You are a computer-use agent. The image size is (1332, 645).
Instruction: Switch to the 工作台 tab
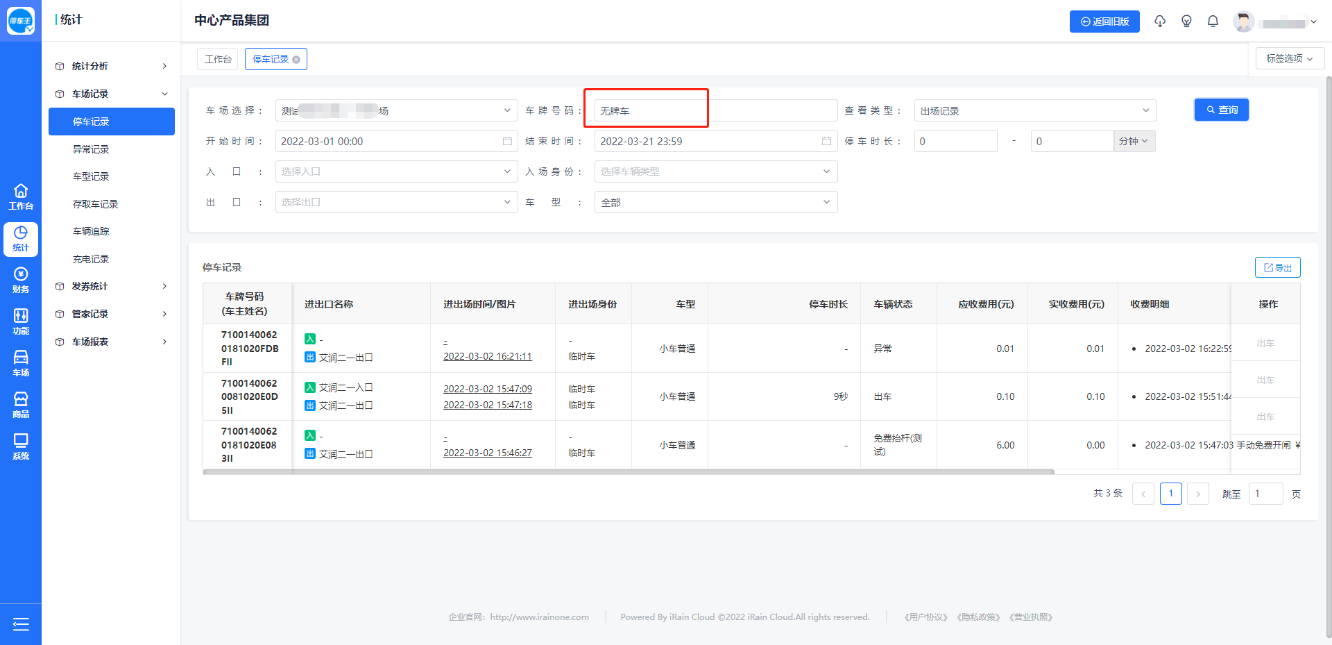coord(217,60)
